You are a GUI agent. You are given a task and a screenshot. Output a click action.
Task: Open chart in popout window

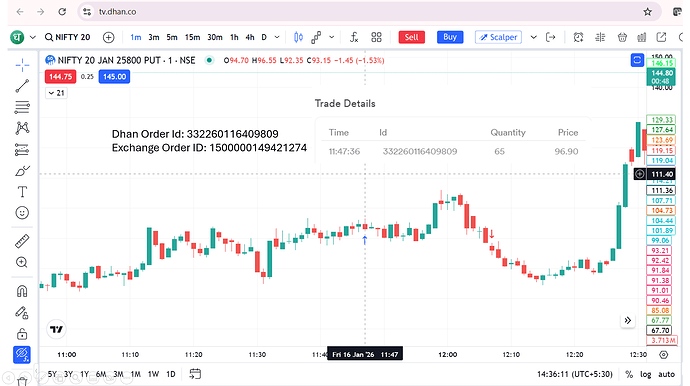[661, 37]
